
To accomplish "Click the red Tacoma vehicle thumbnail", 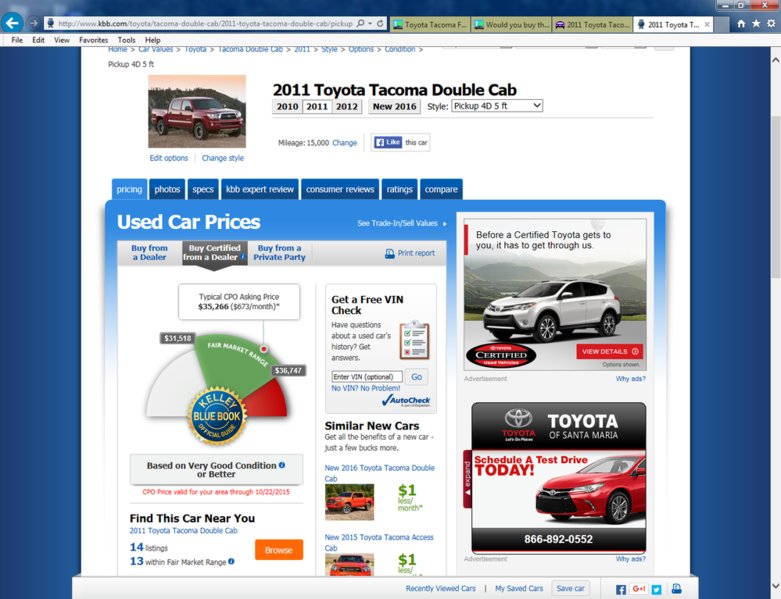I will click(x=197, y=112).
